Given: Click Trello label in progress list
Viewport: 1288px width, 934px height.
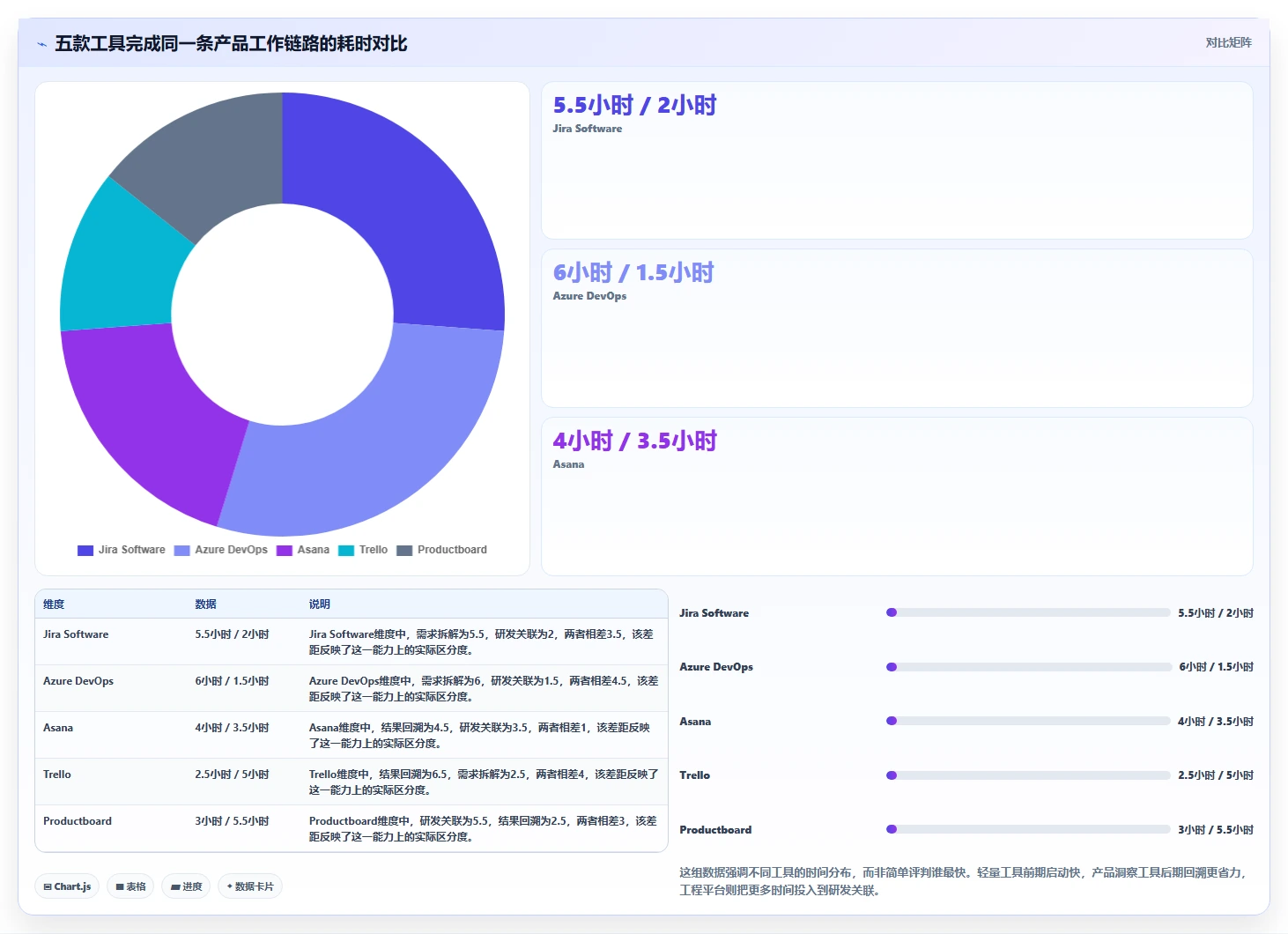Looking at the screenshot, I should coord(694,775).
